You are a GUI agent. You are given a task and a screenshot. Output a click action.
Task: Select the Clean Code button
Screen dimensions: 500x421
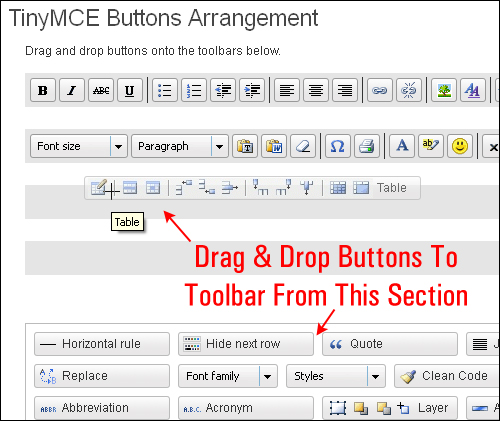tap(447, 376)
